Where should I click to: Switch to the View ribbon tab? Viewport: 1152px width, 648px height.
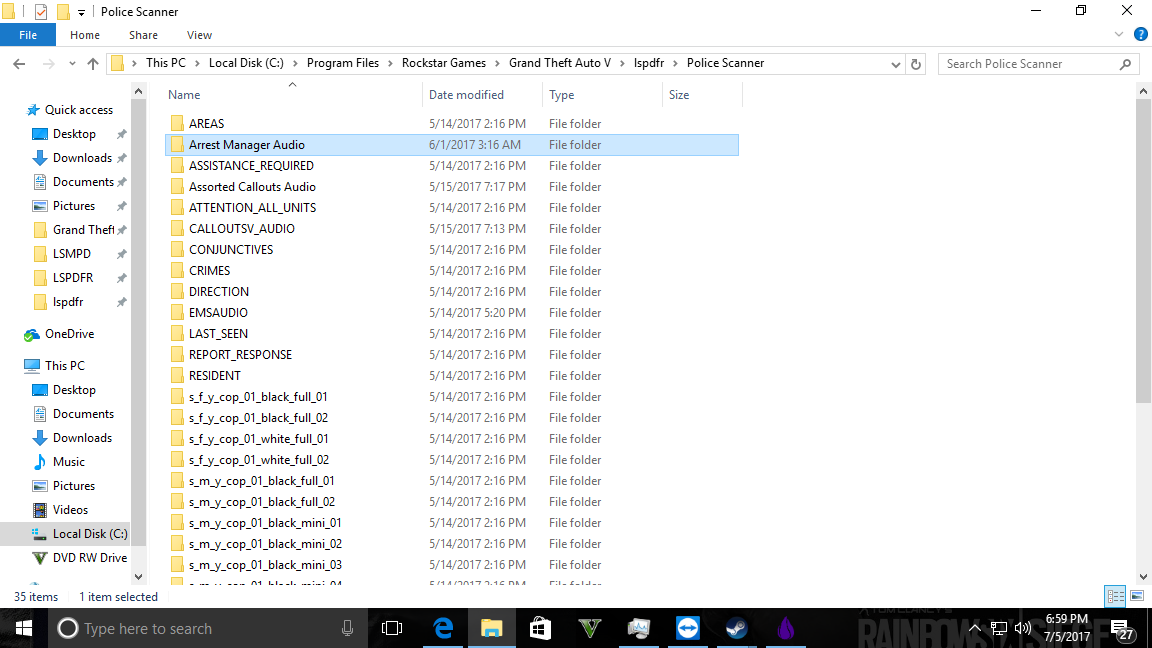click(x=199, y=35)
